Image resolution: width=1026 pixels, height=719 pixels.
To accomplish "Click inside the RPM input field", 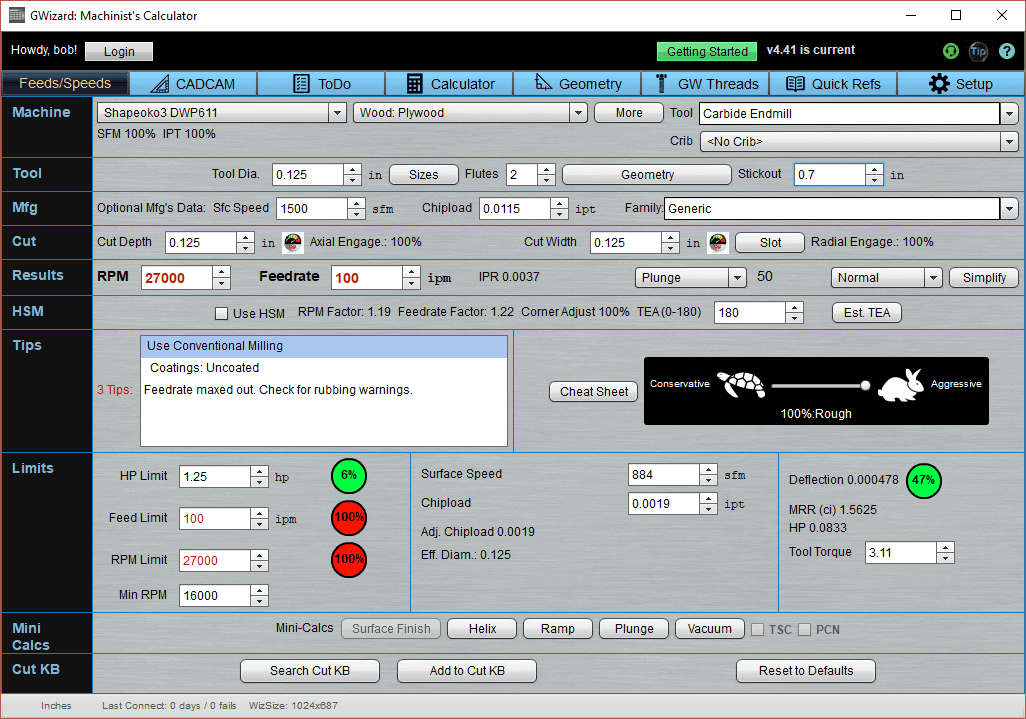I will (175, 277).
